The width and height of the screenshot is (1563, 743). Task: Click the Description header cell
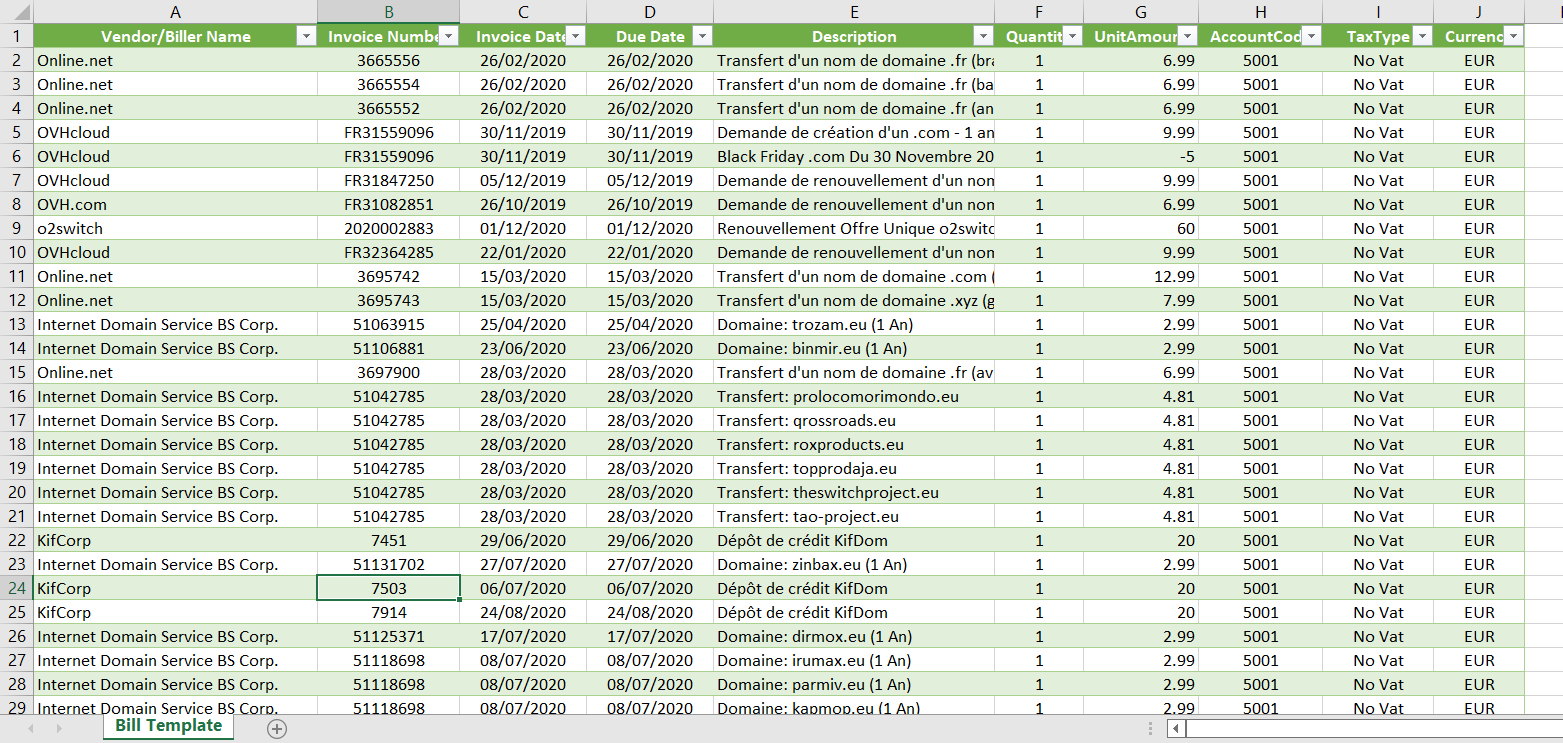(x=854, y=36)
